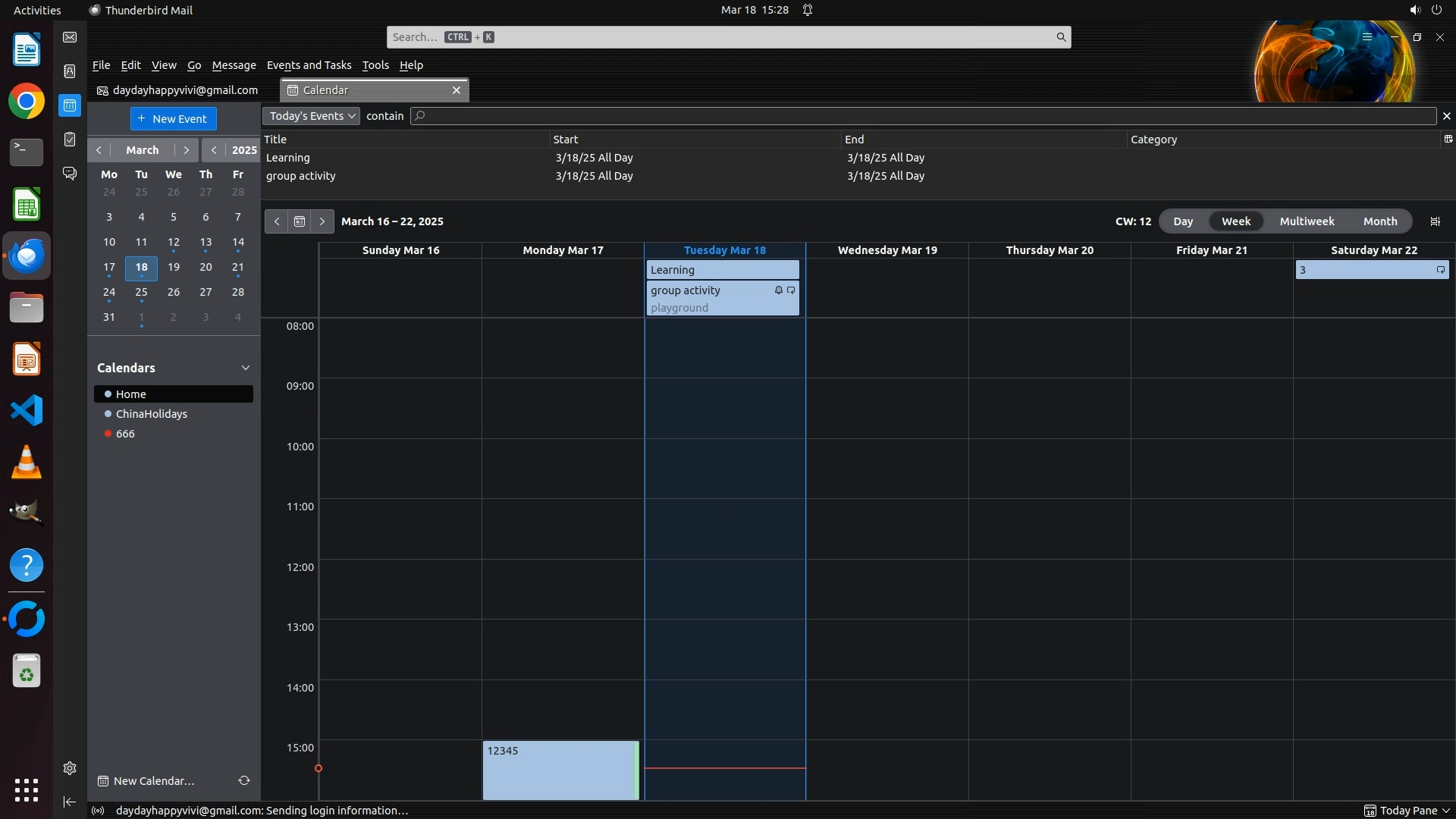1456x819 pixels.
Task: Click the event filter search field
Action: click(923, 116)
